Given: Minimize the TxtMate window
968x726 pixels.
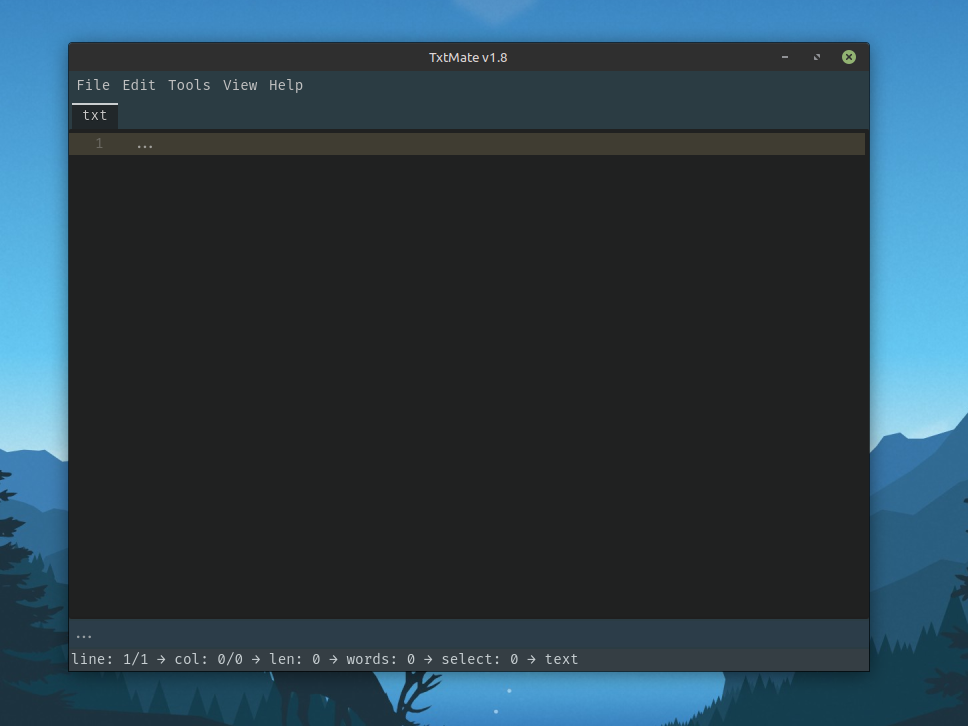Looking at the screenshot, I should [785, 57].
